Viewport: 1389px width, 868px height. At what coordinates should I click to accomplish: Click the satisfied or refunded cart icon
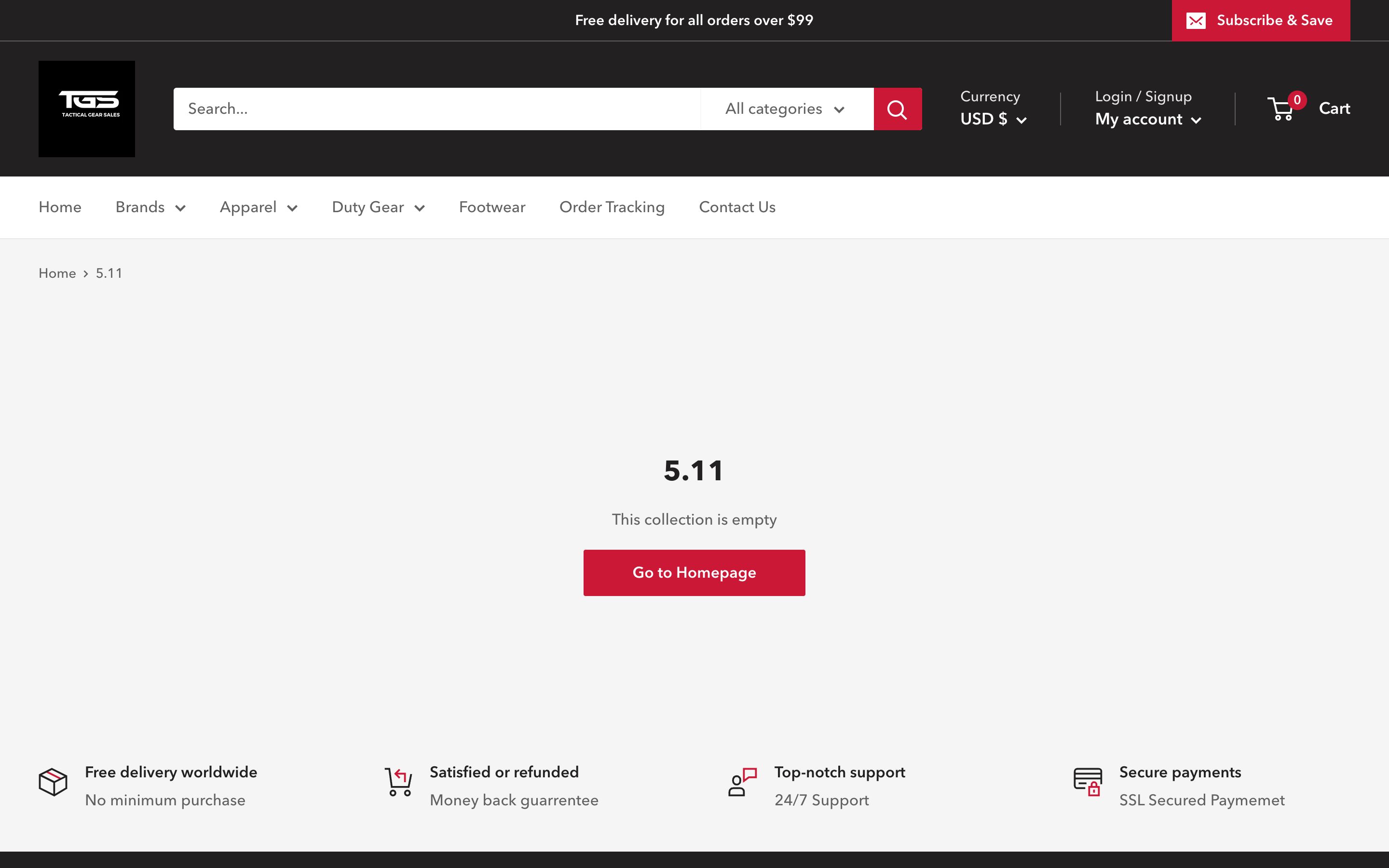click(398, 782)
